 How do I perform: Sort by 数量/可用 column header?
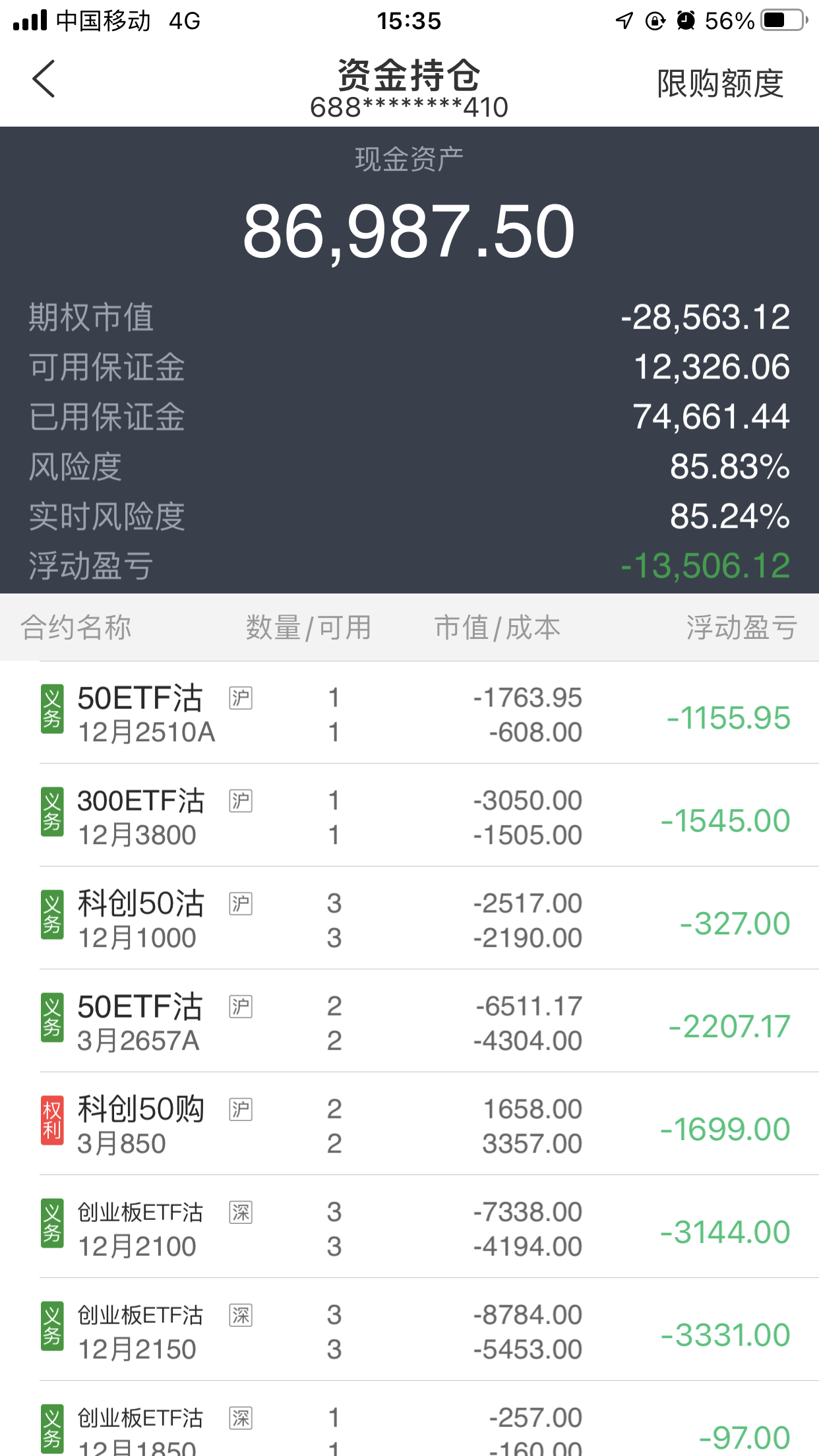point(309,627)
